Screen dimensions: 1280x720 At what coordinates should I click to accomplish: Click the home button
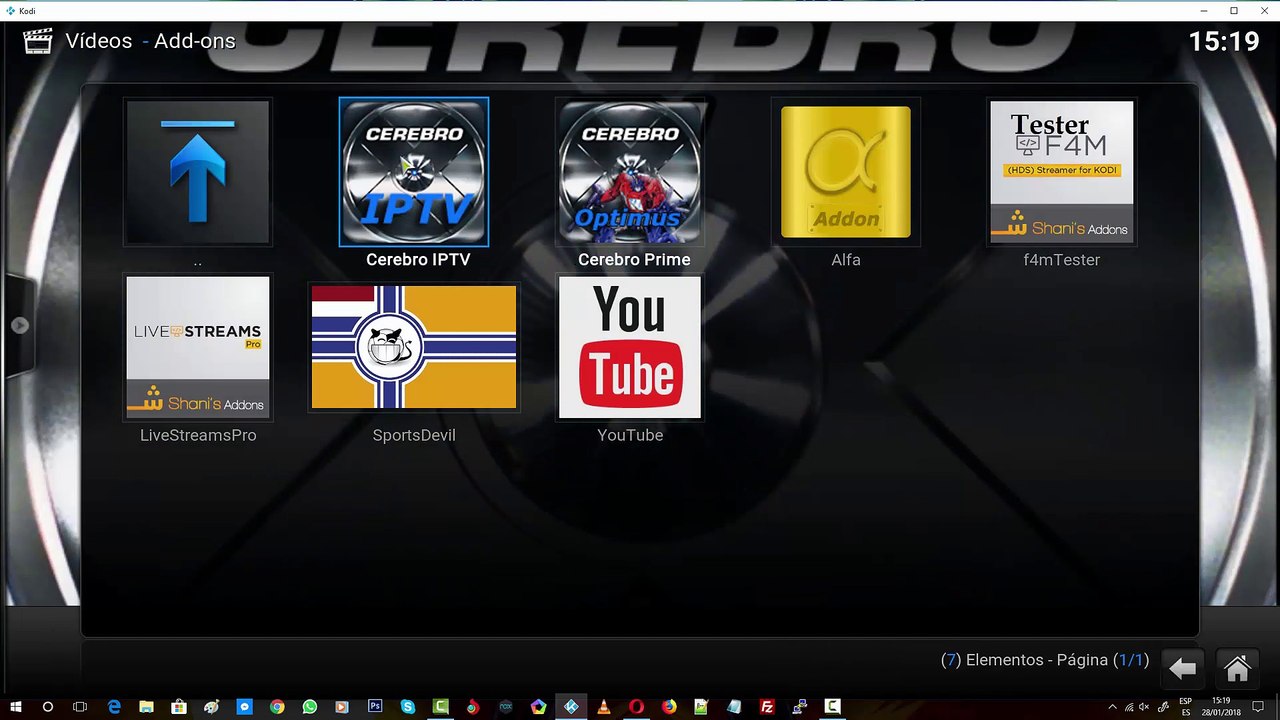pos(1237,668)
